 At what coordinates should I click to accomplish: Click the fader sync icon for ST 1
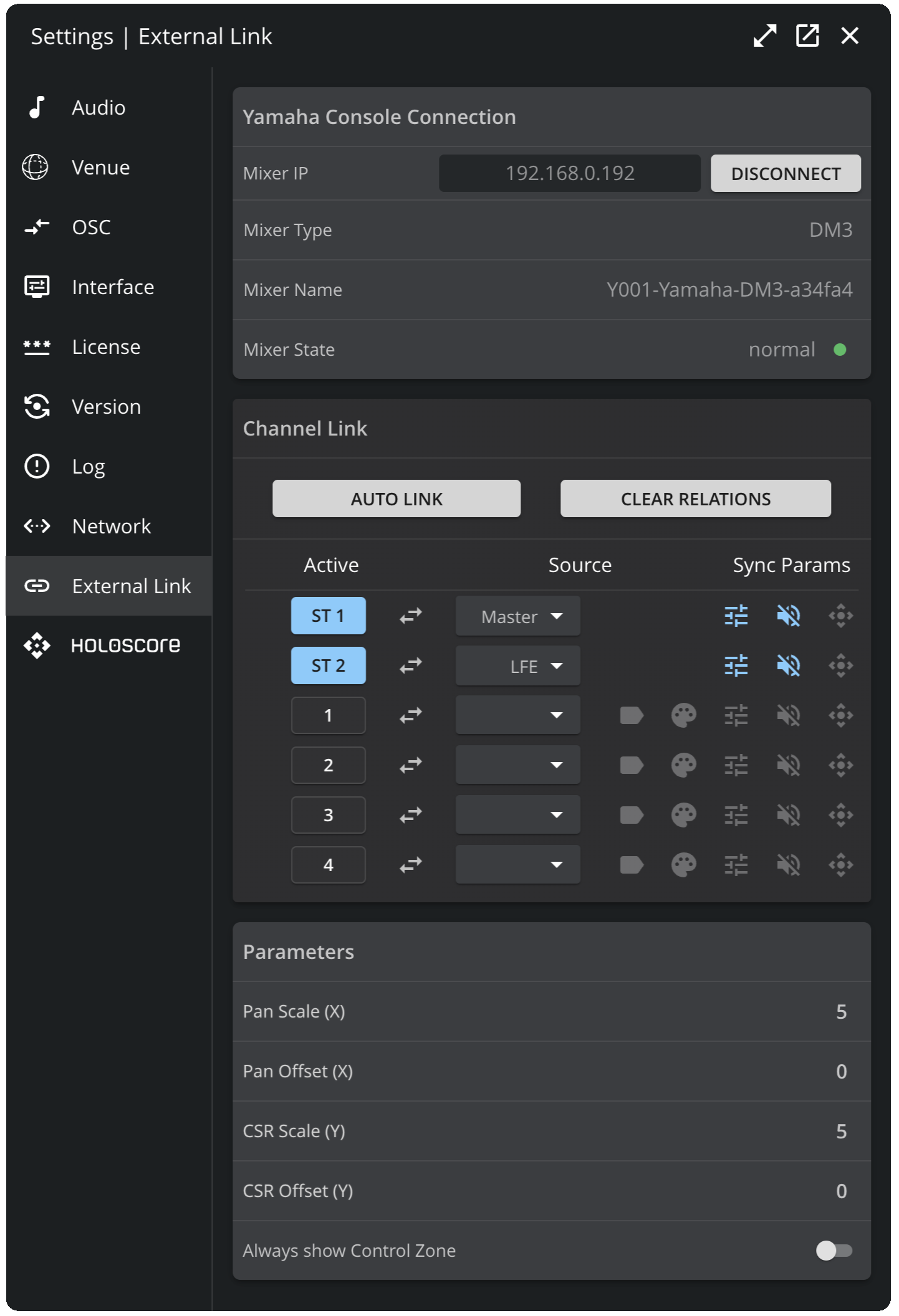click(x=736, y=616)
